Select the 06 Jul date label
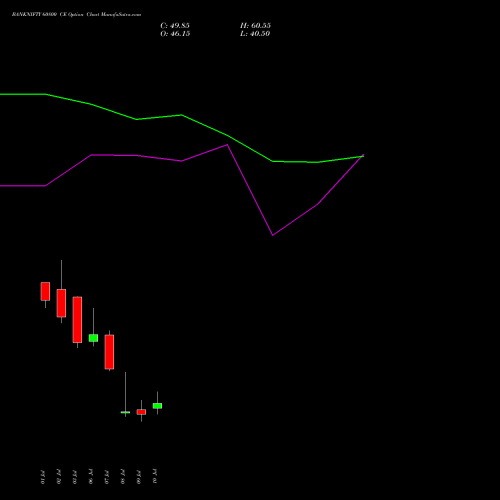Screen dimensions: 500x500 tap(91, 476)
